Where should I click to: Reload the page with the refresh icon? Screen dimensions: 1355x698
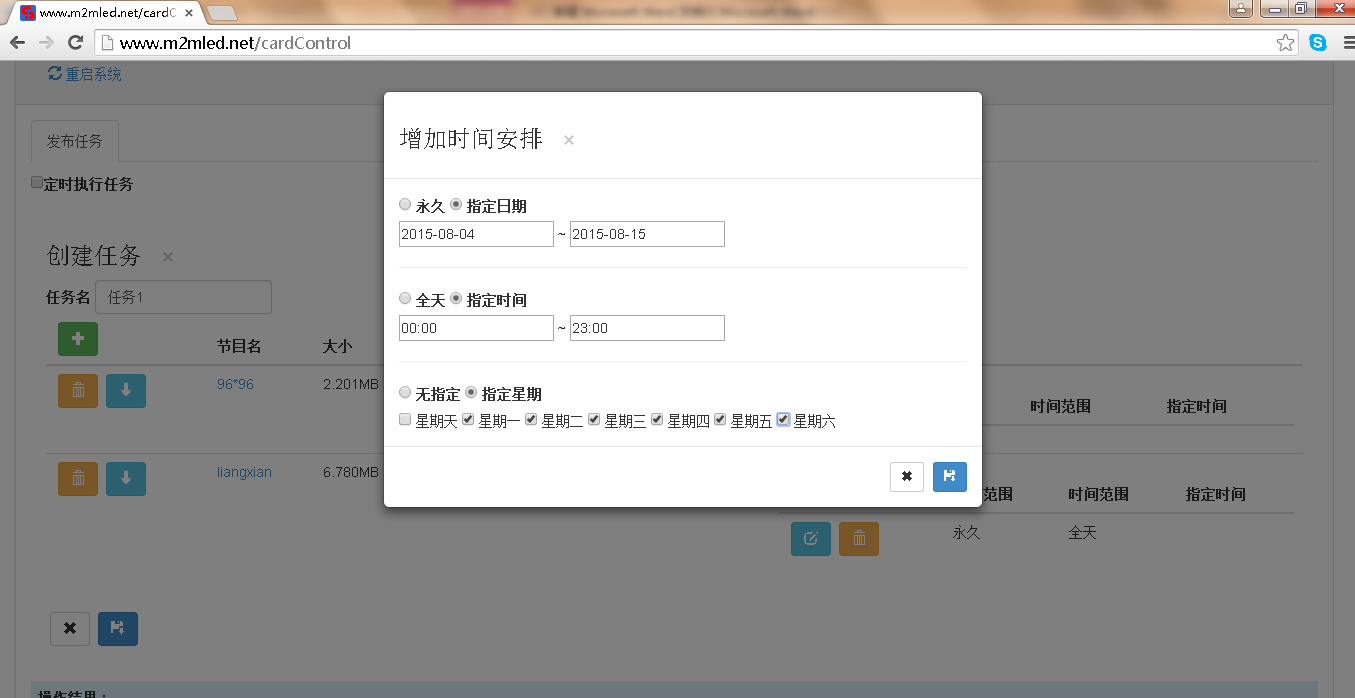tap(75, 43)
